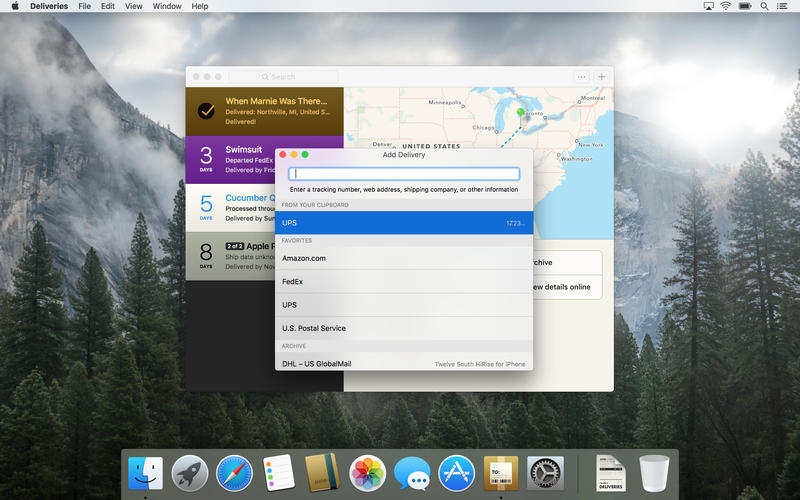
Task: Open the View menu
Action: point(134,6)
